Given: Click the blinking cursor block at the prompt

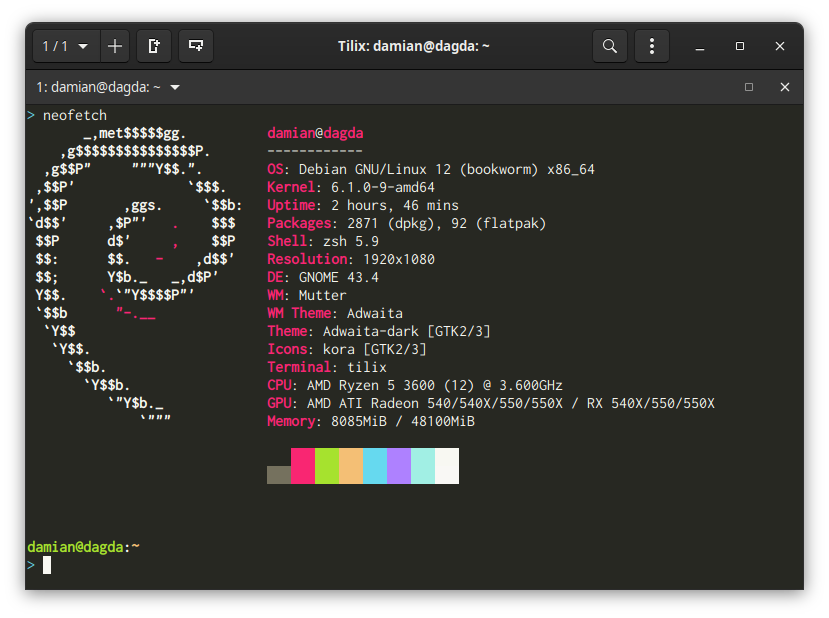Looking at the screenshot, I should (x=45, y=565).
